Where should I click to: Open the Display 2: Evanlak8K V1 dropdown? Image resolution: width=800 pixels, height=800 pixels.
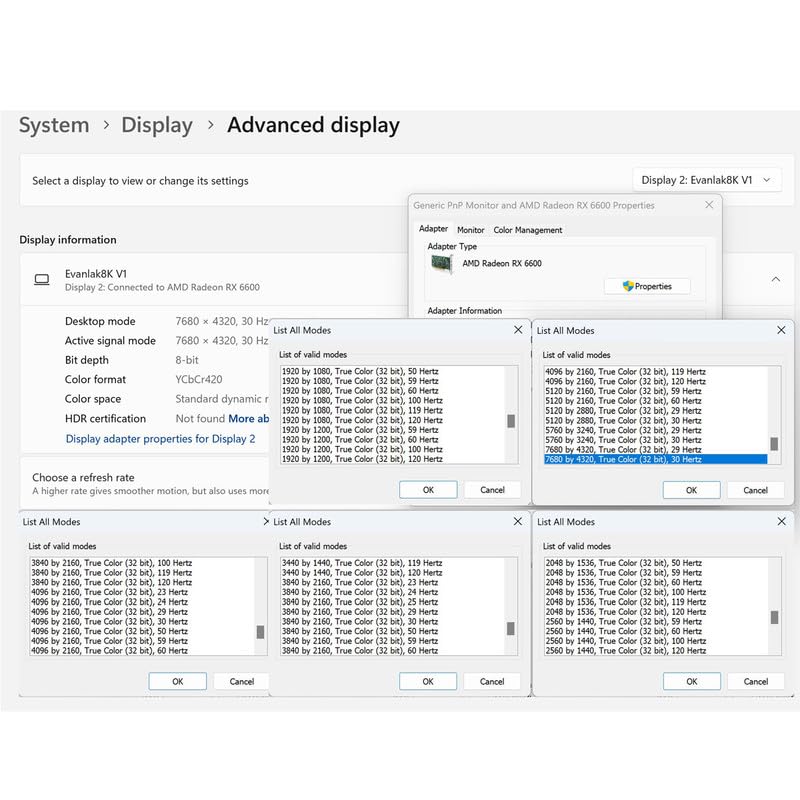coord(706,180)
